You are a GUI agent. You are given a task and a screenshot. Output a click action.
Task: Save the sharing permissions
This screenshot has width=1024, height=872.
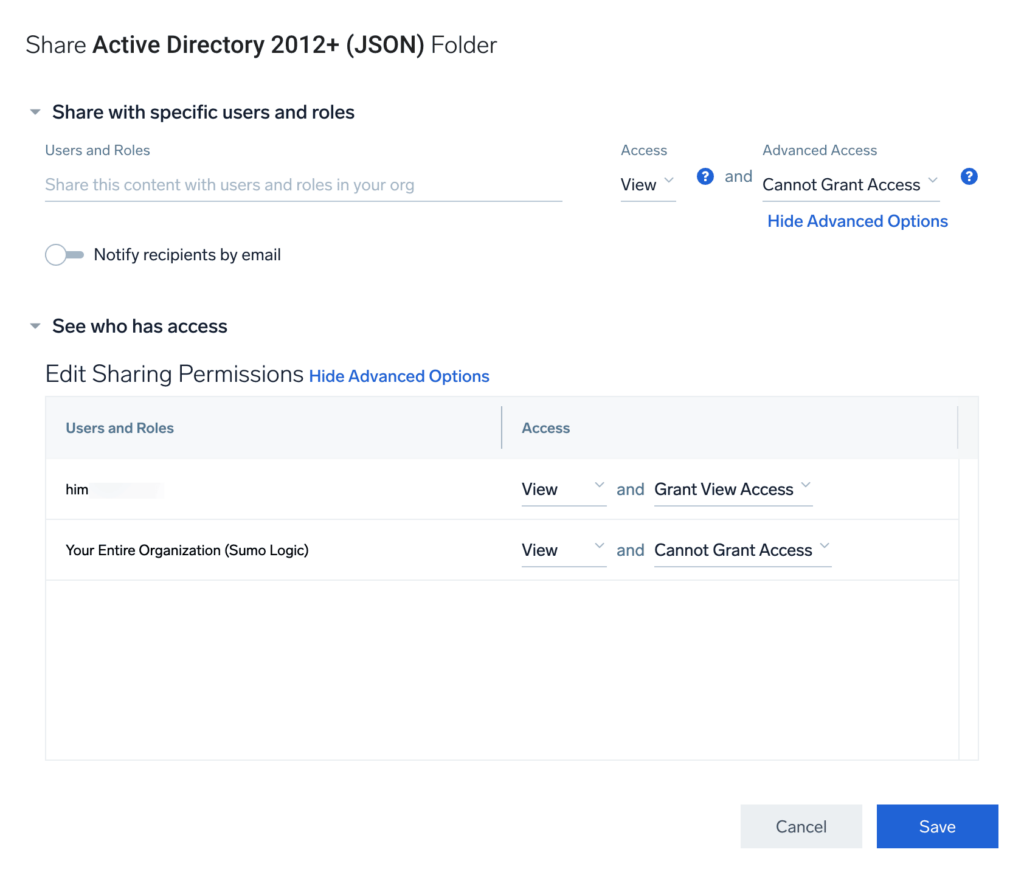936,826
